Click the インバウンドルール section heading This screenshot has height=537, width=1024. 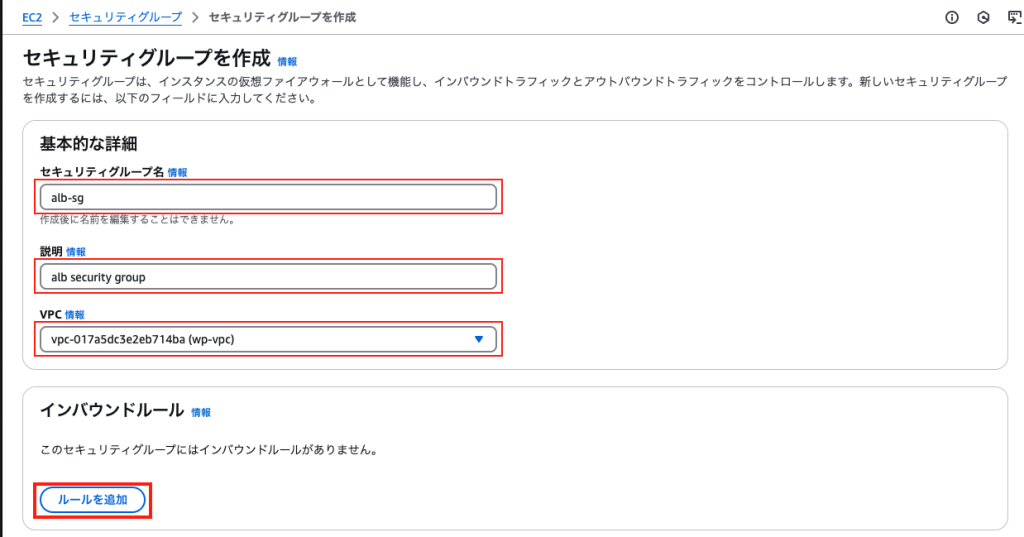(x=112, y=410)
